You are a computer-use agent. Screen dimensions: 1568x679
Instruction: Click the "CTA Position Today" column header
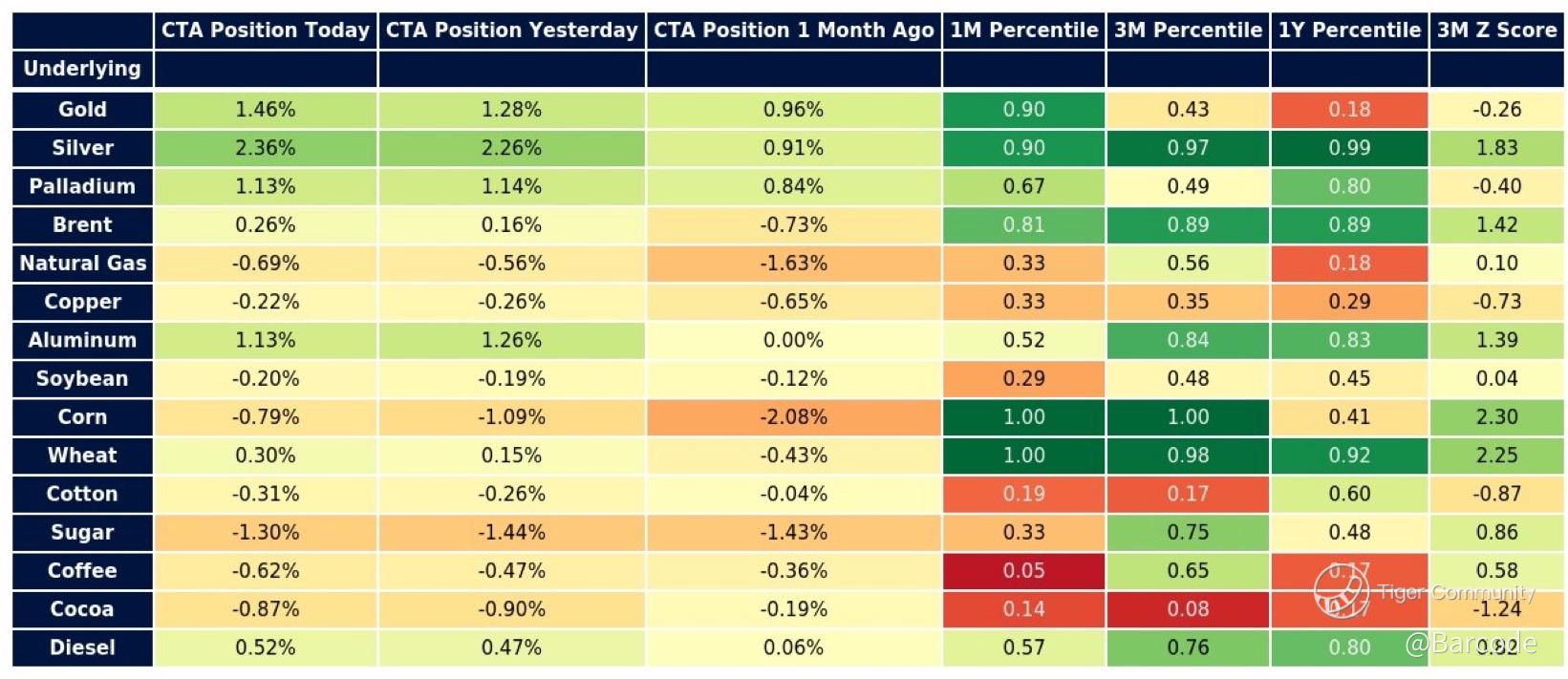(x=266, y=31)
